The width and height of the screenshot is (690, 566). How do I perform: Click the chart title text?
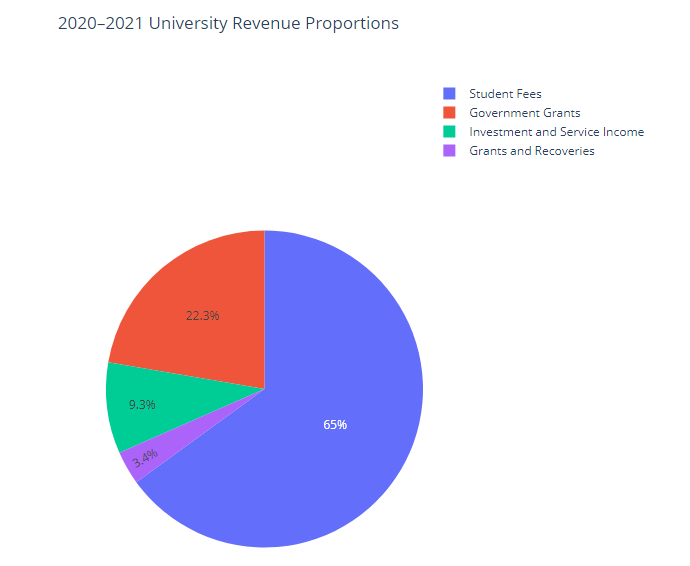click(228, 23)
